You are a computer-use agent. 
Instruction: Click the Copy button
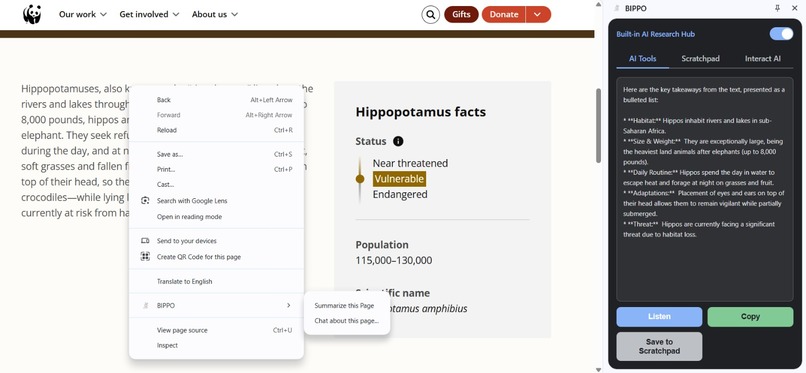[x=750, y=316]
